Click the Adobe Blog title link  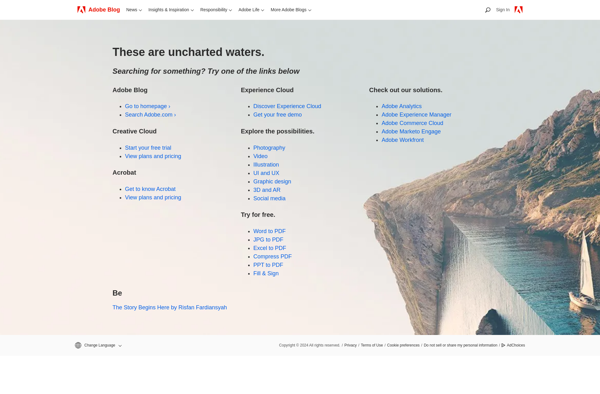pos(104,10)
